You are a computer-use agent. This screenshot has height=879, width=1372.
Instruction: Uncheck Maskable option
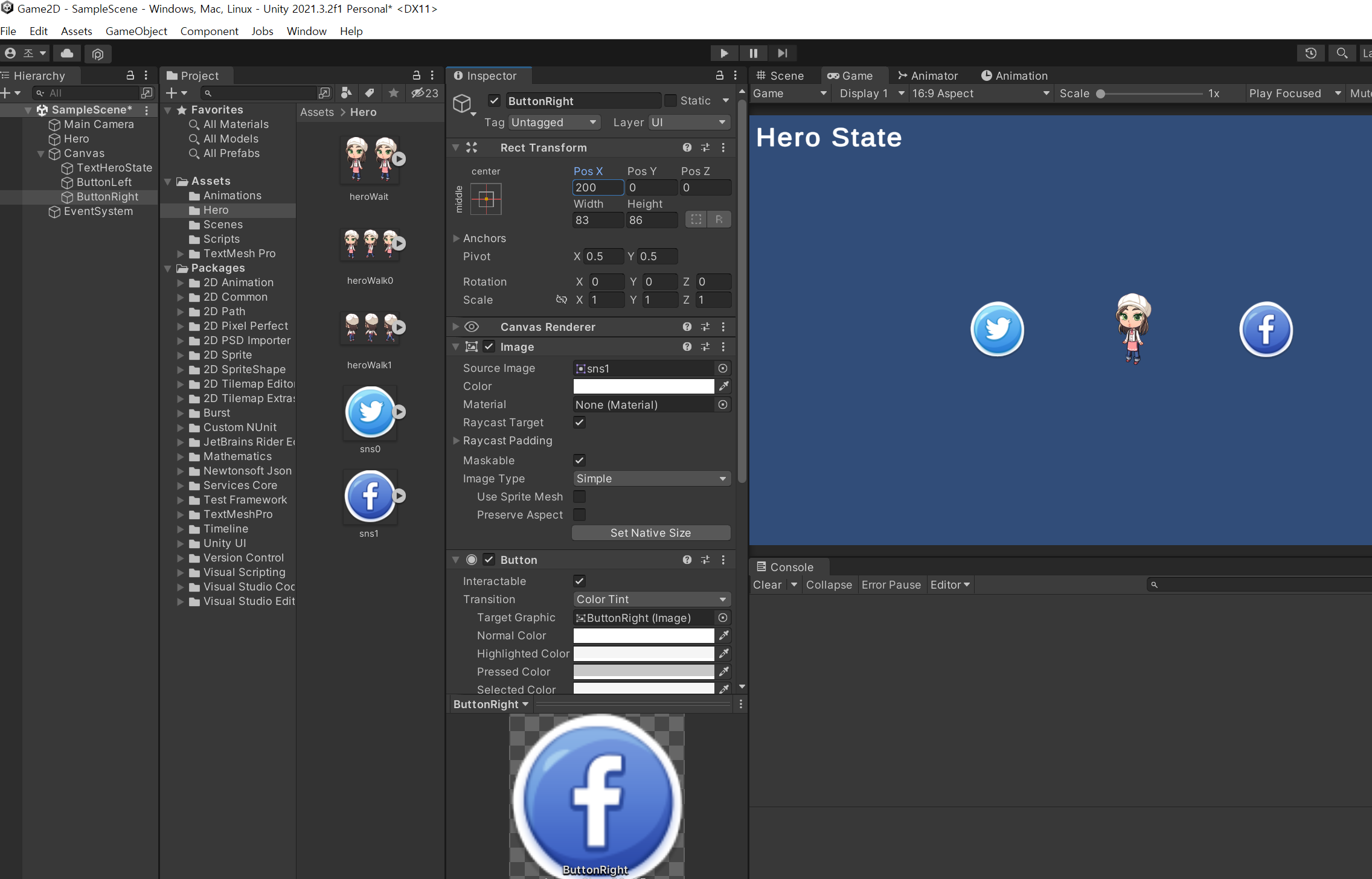click(579, 460)
